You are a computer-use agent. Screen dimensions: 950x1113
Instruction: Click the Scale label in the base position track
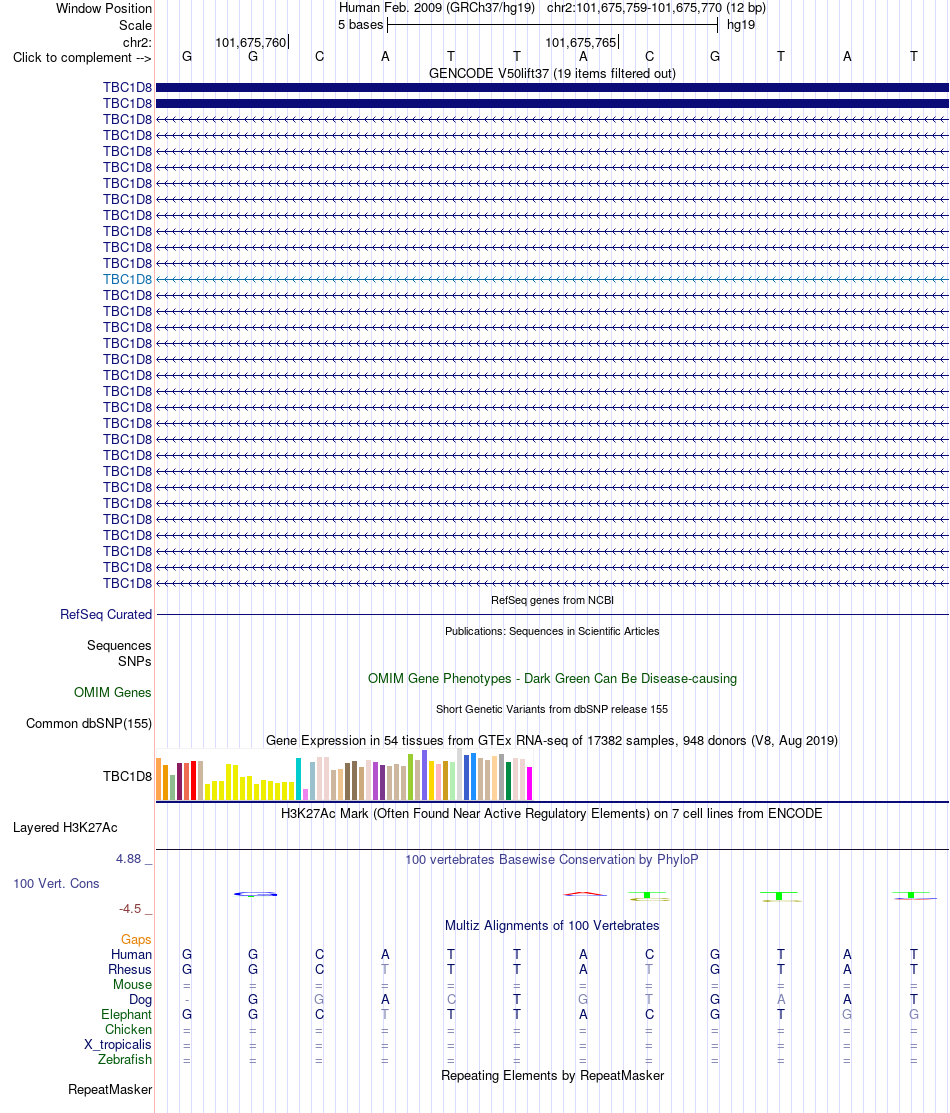click(x=135, y=25)
